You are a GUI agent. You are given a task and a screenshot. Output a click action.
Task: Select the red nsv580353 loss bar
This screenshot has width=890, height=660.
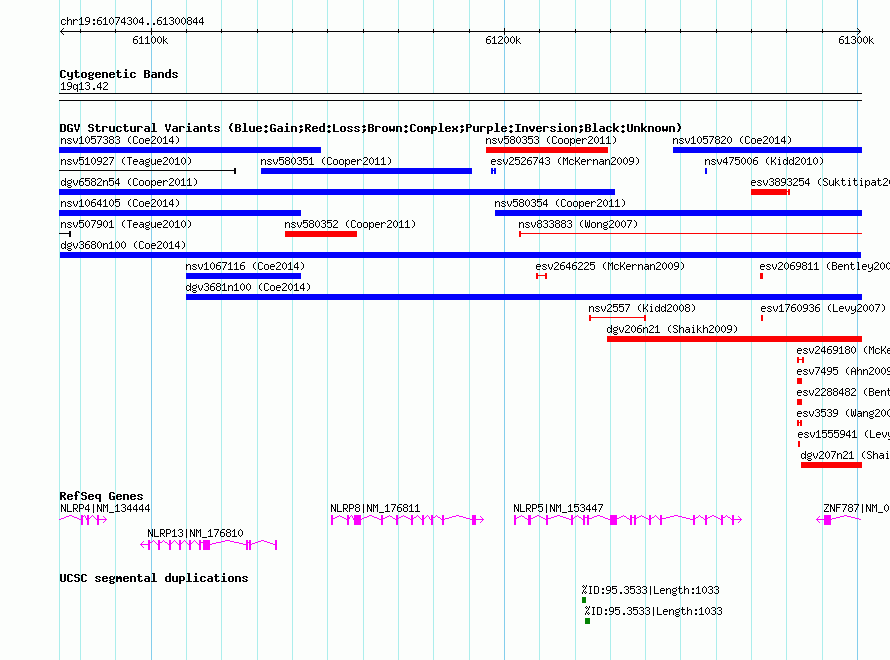[547, 150]
